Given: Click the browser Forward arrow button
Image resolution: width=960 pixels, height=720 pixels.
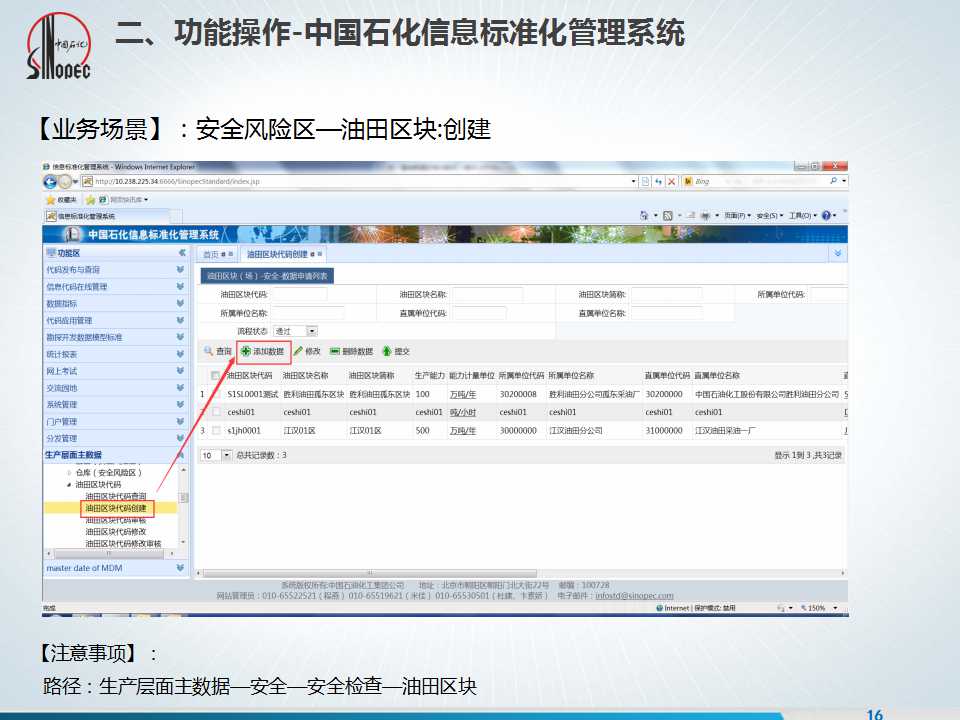Looking at the screenshot, I should 64,181.
